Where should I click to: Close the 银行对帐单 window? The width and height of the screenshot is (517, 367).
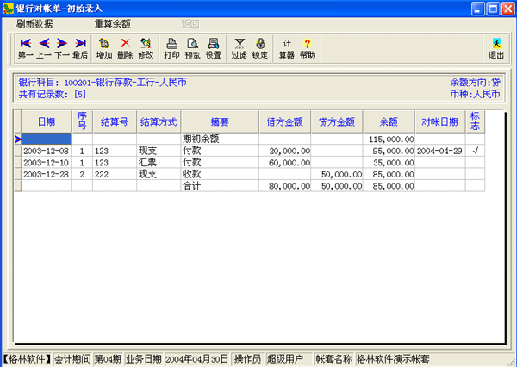point(508,9)
